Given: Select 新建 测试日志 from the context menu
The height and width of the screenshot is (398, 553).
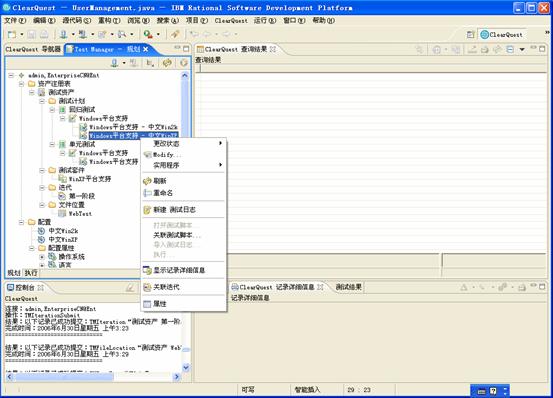Looking at the screenshot, I should click(x=183, y=210).
